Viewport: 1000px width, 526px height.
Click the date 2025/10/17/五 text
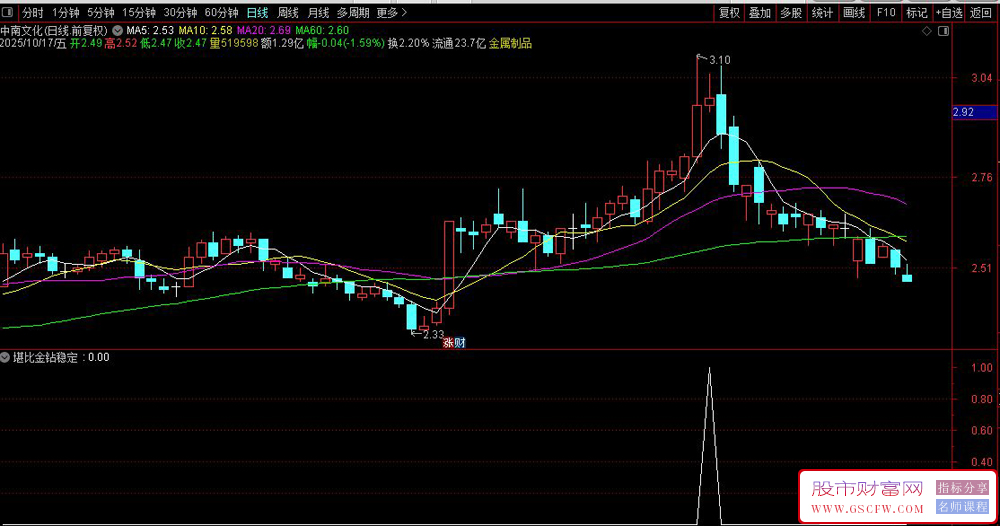(x=33, y=43)
